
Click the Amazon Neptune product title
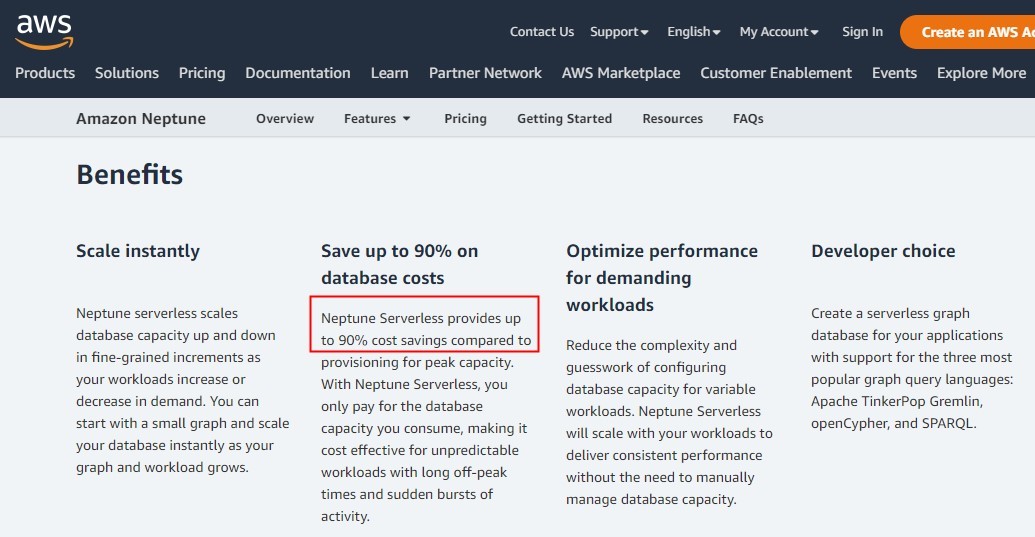pos(141,119)
